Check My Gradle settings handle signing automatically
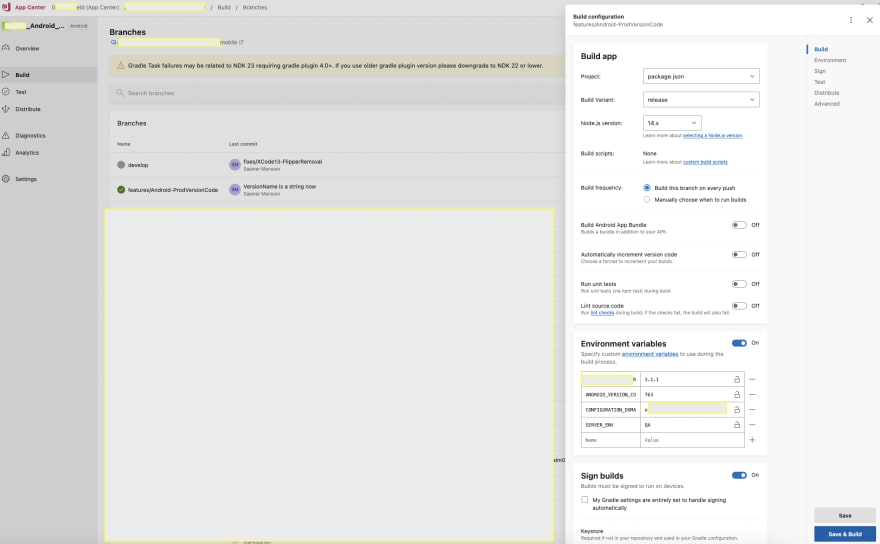The height and width of the screenshot is (544, 880). tap(585, 500)
